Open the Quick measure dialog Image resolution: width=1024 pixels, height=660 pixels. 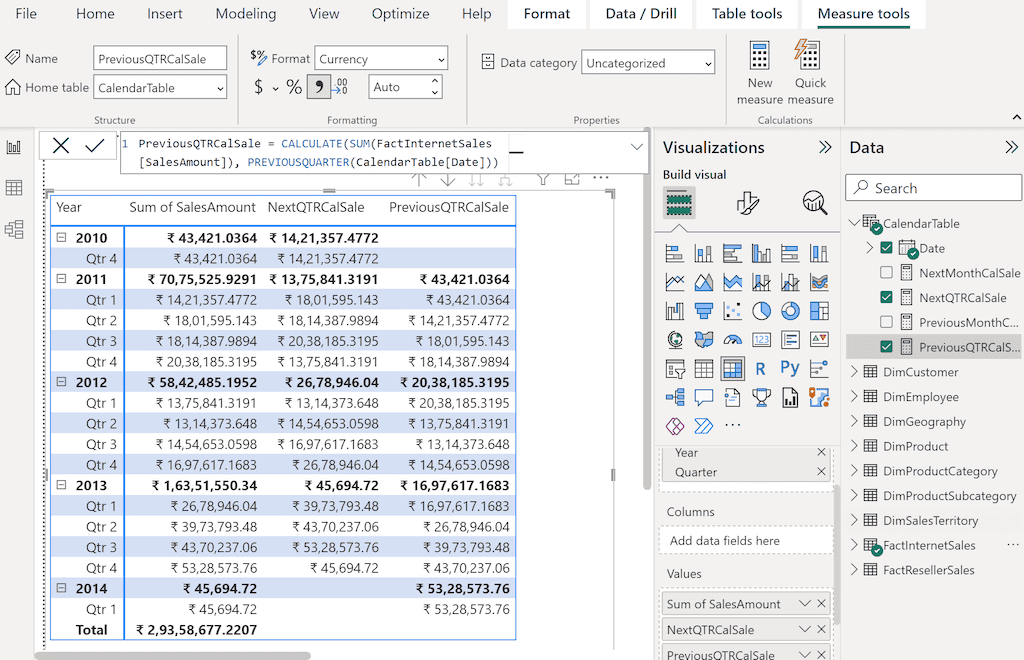tap(810, 70)
